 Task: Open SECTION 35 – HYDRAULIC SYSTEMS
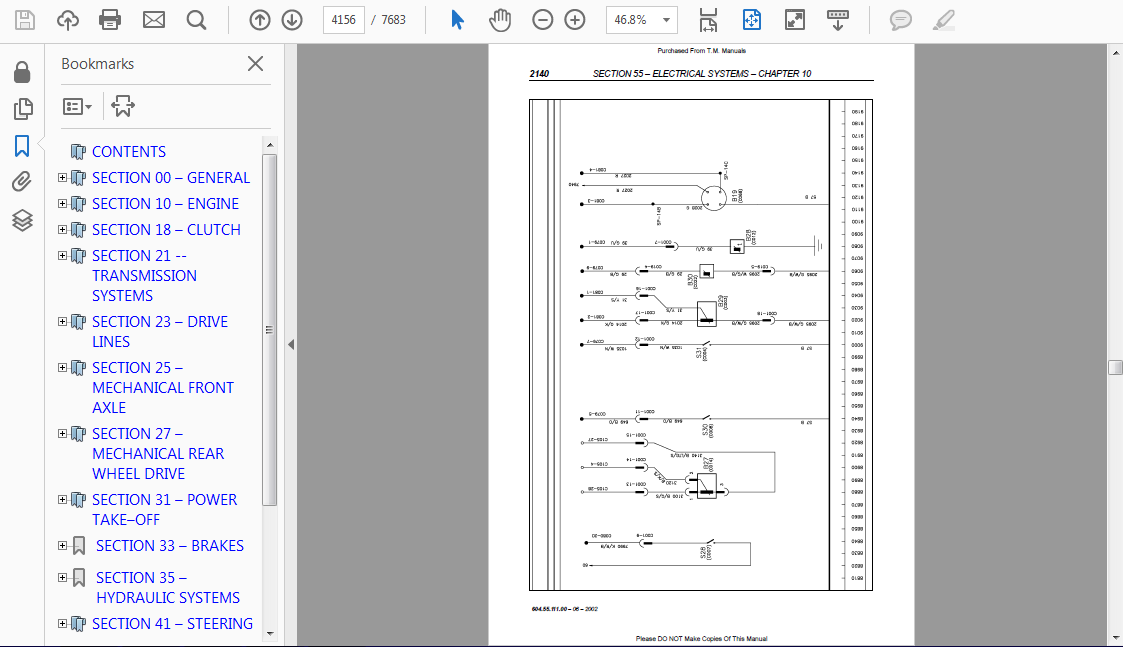click(x=168, y=588)
